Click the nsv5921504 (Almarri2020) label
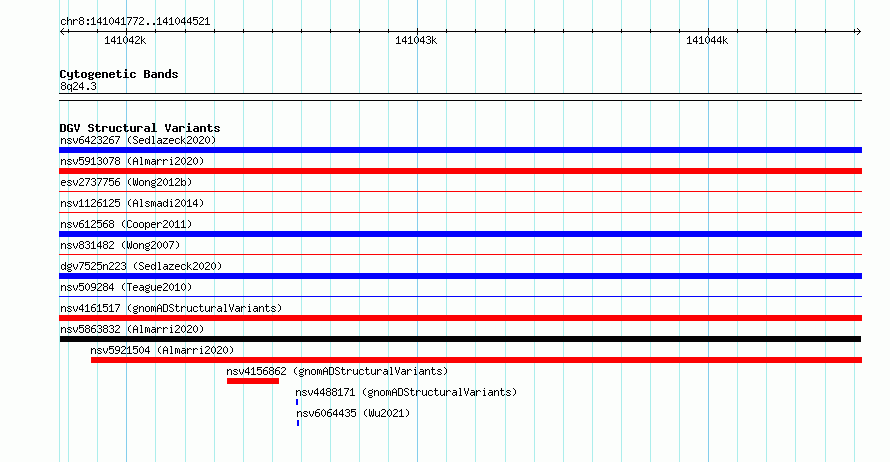 click(x=162, y=350)
